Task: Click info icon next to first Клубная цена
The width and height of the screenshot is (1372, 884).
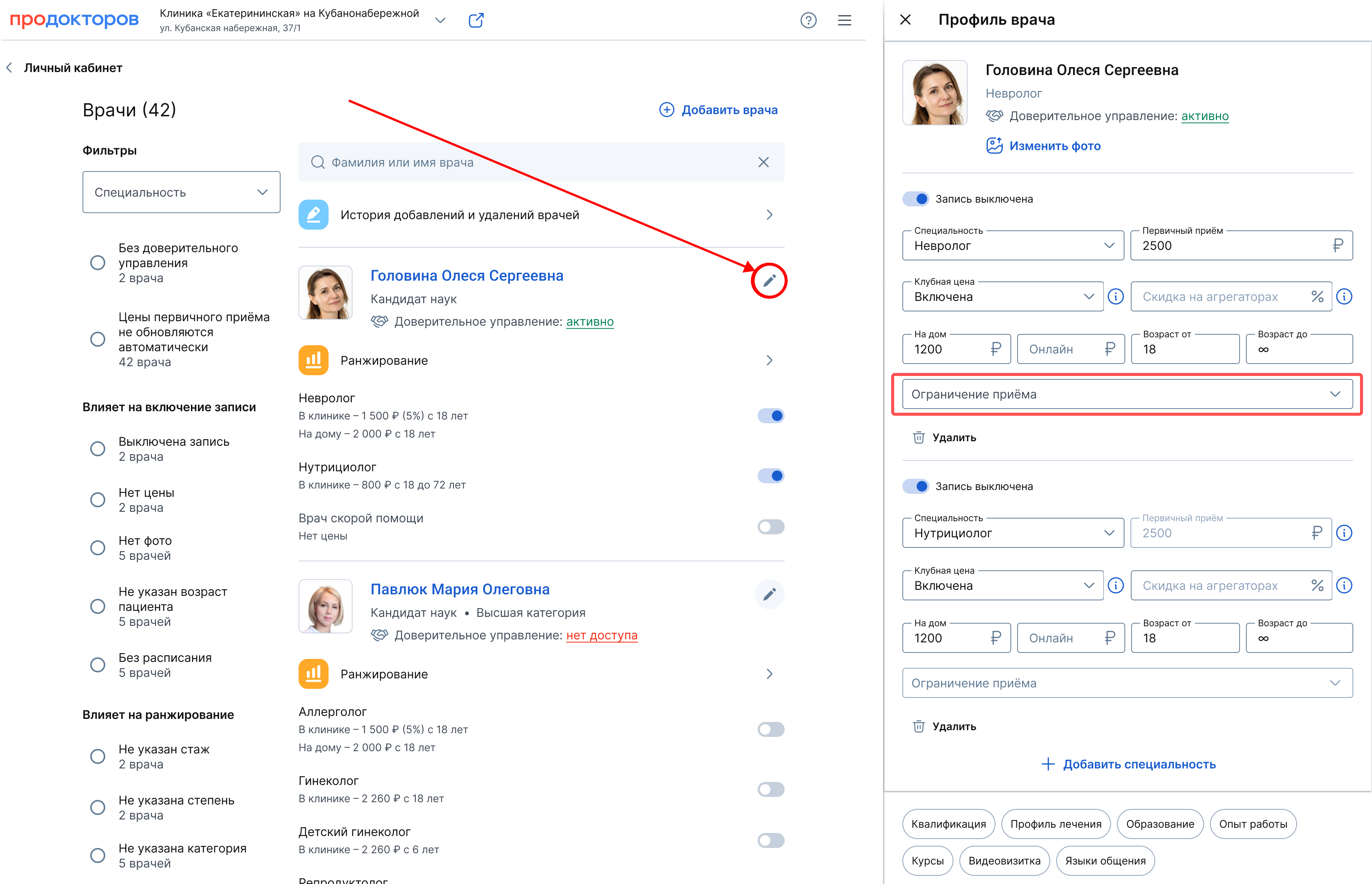Action: tap(1115, 297)
